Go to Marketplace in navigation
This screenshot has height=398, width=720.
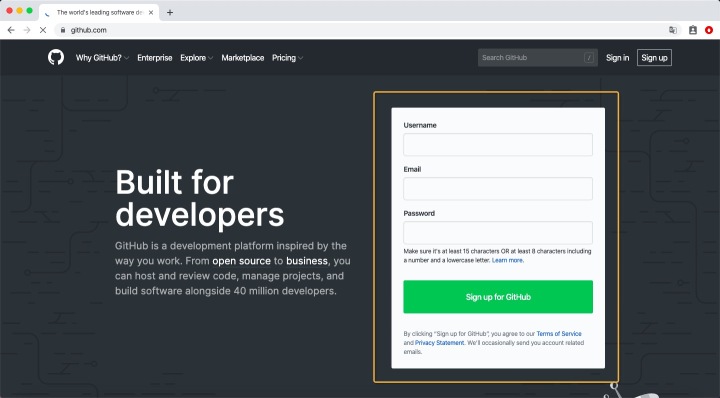coord(242,58)
